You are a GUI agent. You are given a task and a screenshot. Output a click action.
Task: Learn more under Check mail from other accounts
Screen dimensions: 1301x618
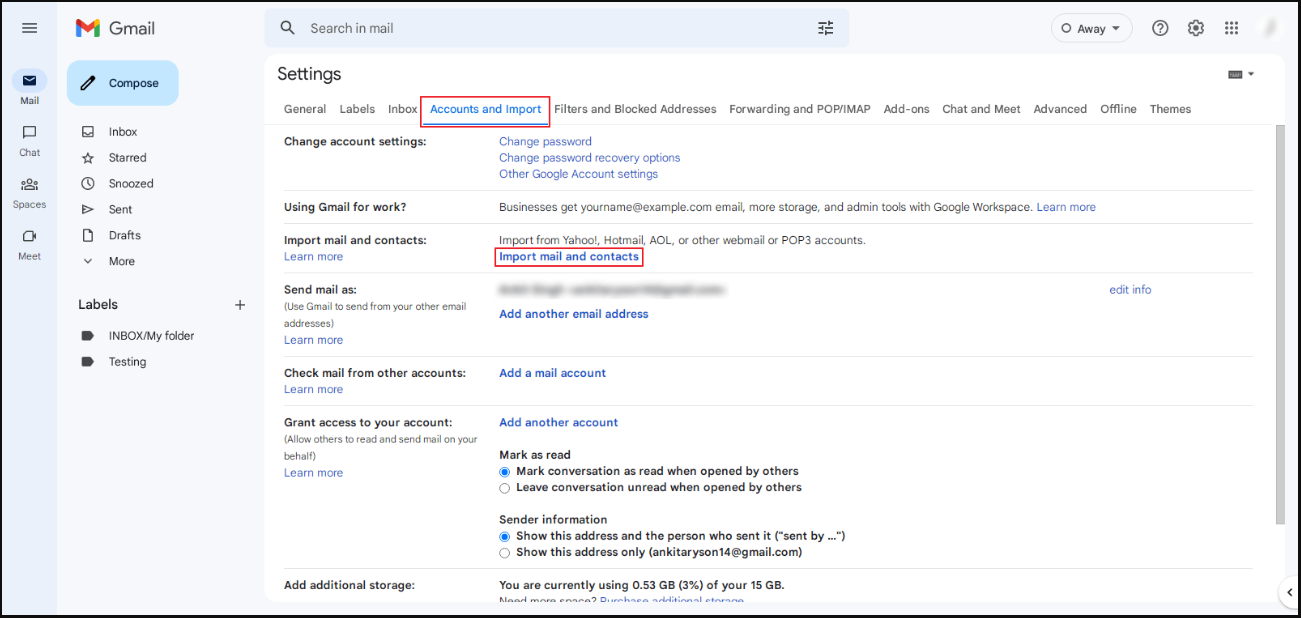pos(313,390)
